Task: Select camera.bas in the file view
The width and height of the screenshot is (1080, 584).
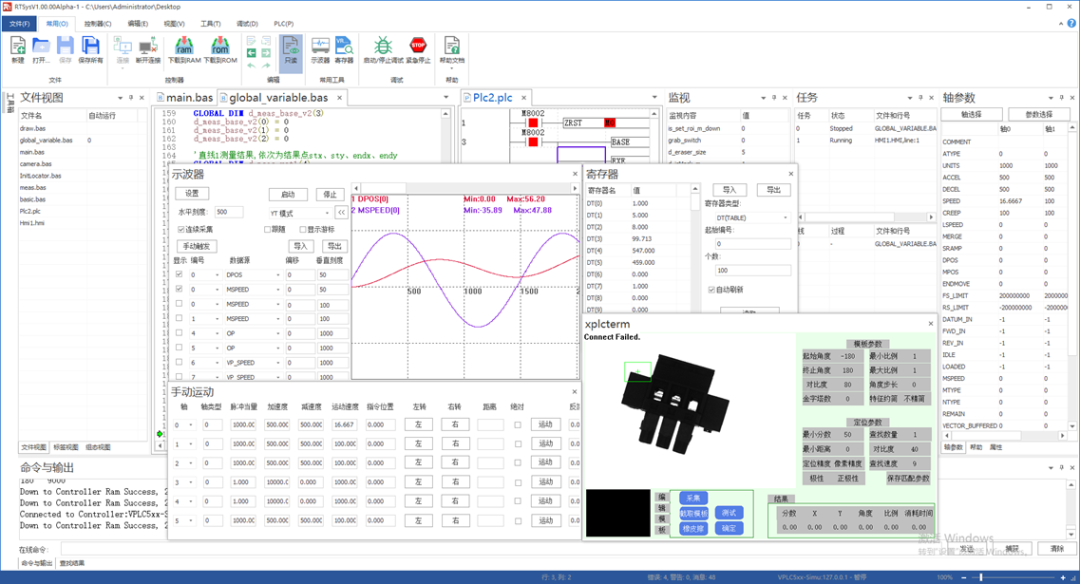Action: 36,164
